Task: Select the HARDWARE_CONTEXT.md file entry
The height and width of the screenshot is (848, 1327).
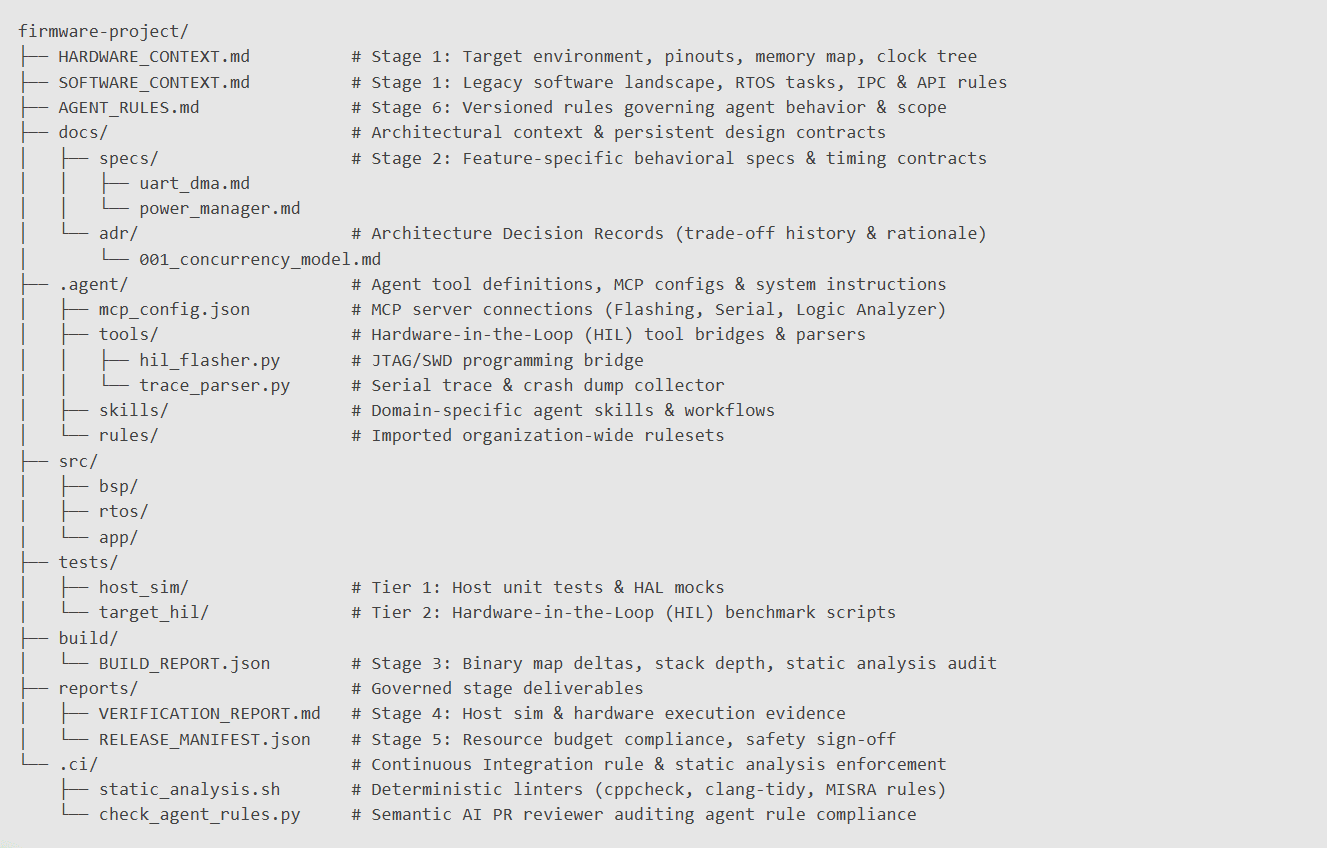Action: pos(154,57)
